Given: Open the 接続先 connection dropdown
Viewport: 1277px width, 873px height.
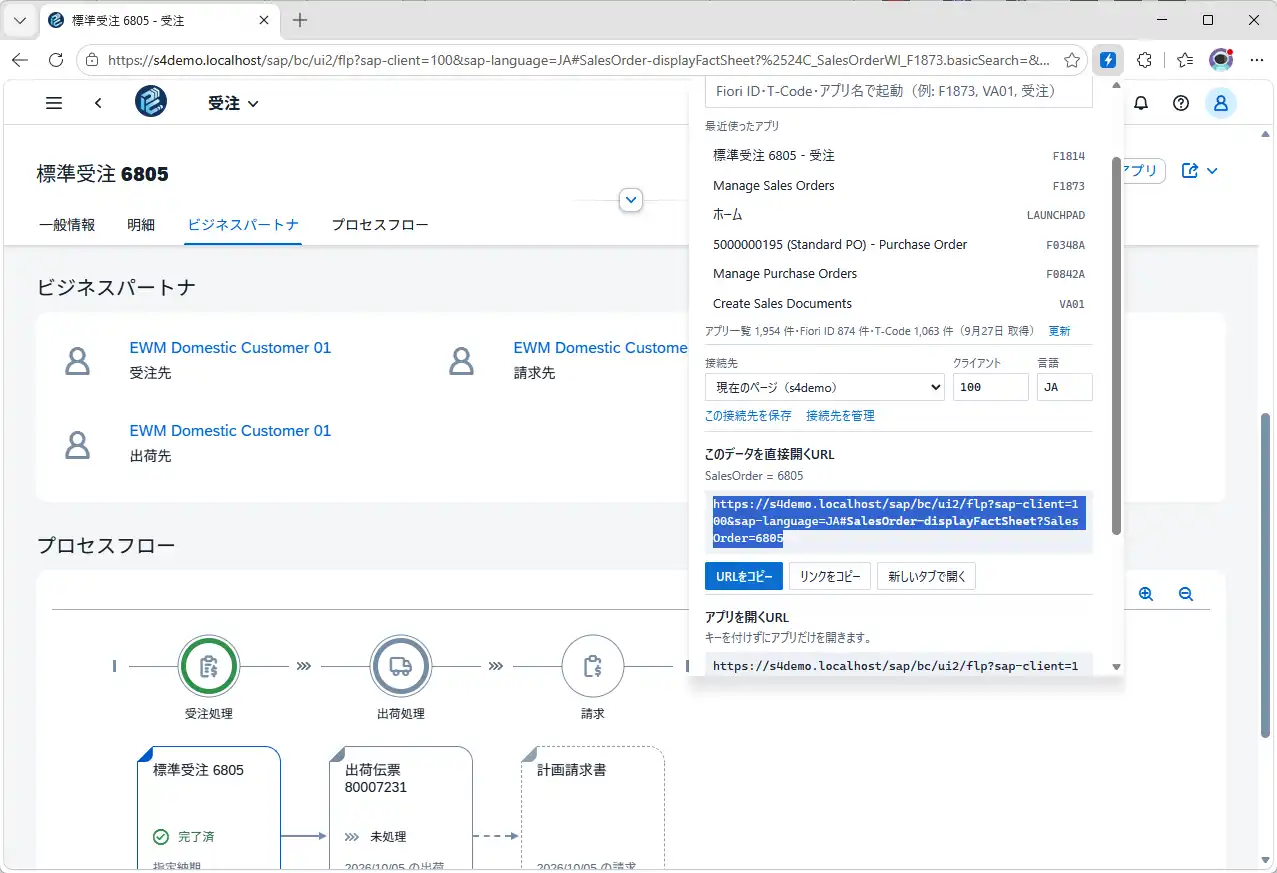Looking at the screenshot, I should 825,387.
